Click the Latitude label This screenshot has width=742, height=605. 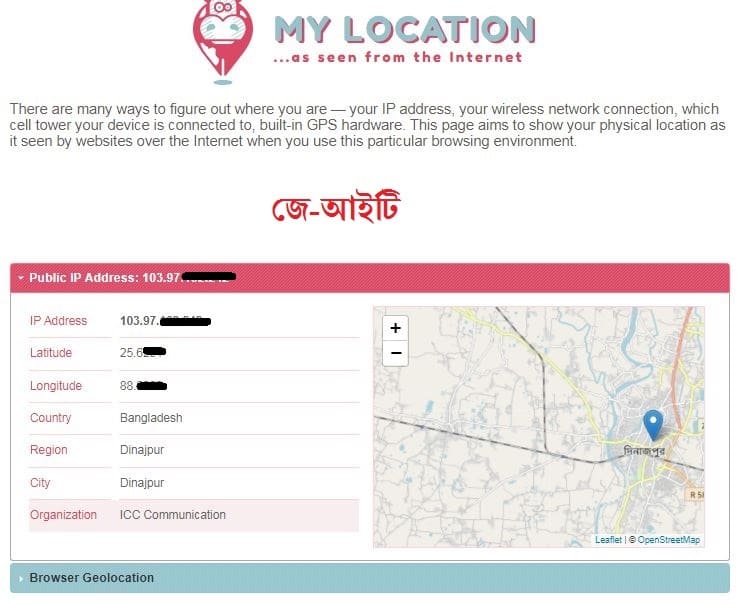(x=51, y=353)
